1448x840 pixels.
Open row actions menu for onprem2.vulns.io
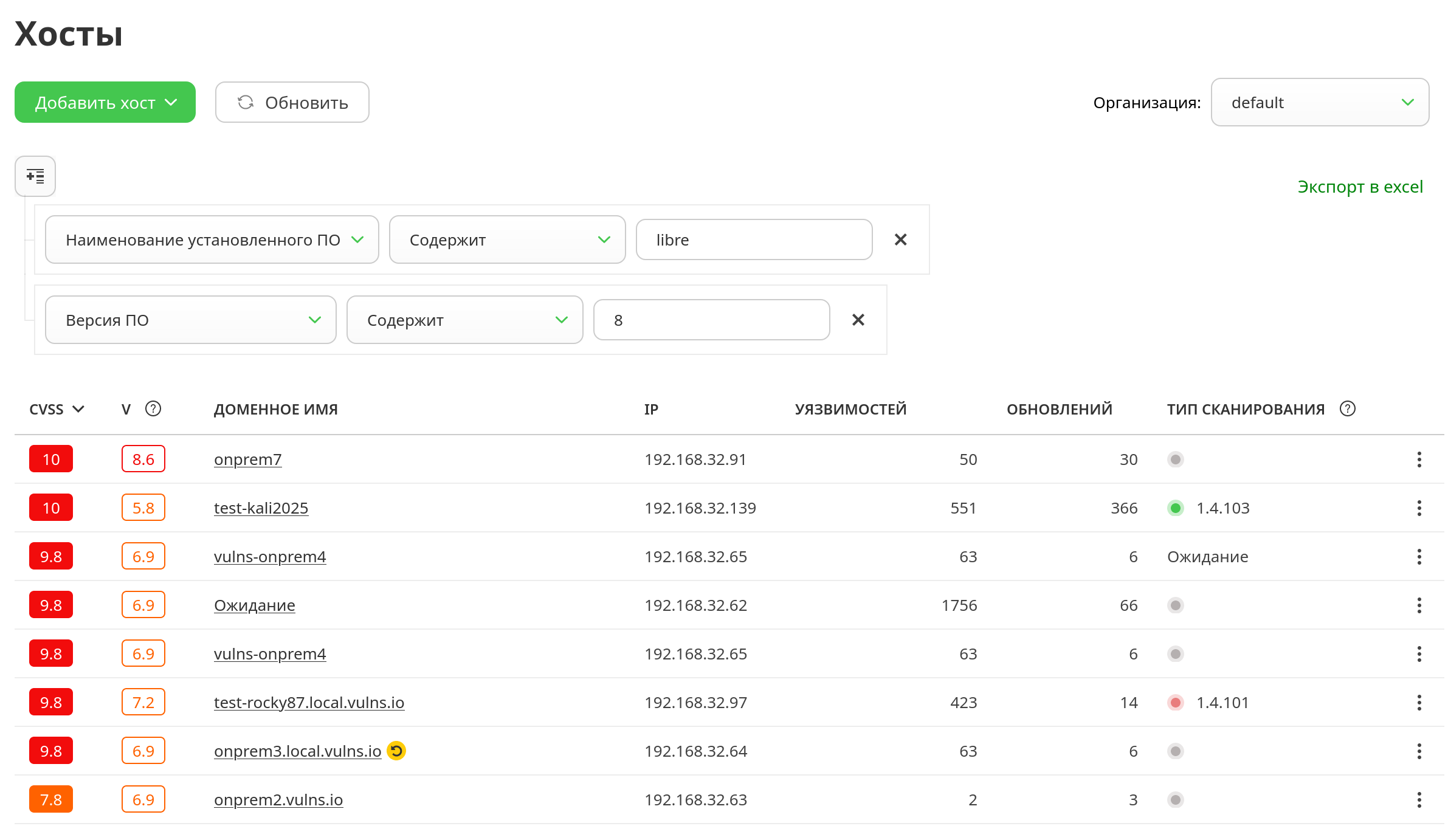click(1419, 800)
